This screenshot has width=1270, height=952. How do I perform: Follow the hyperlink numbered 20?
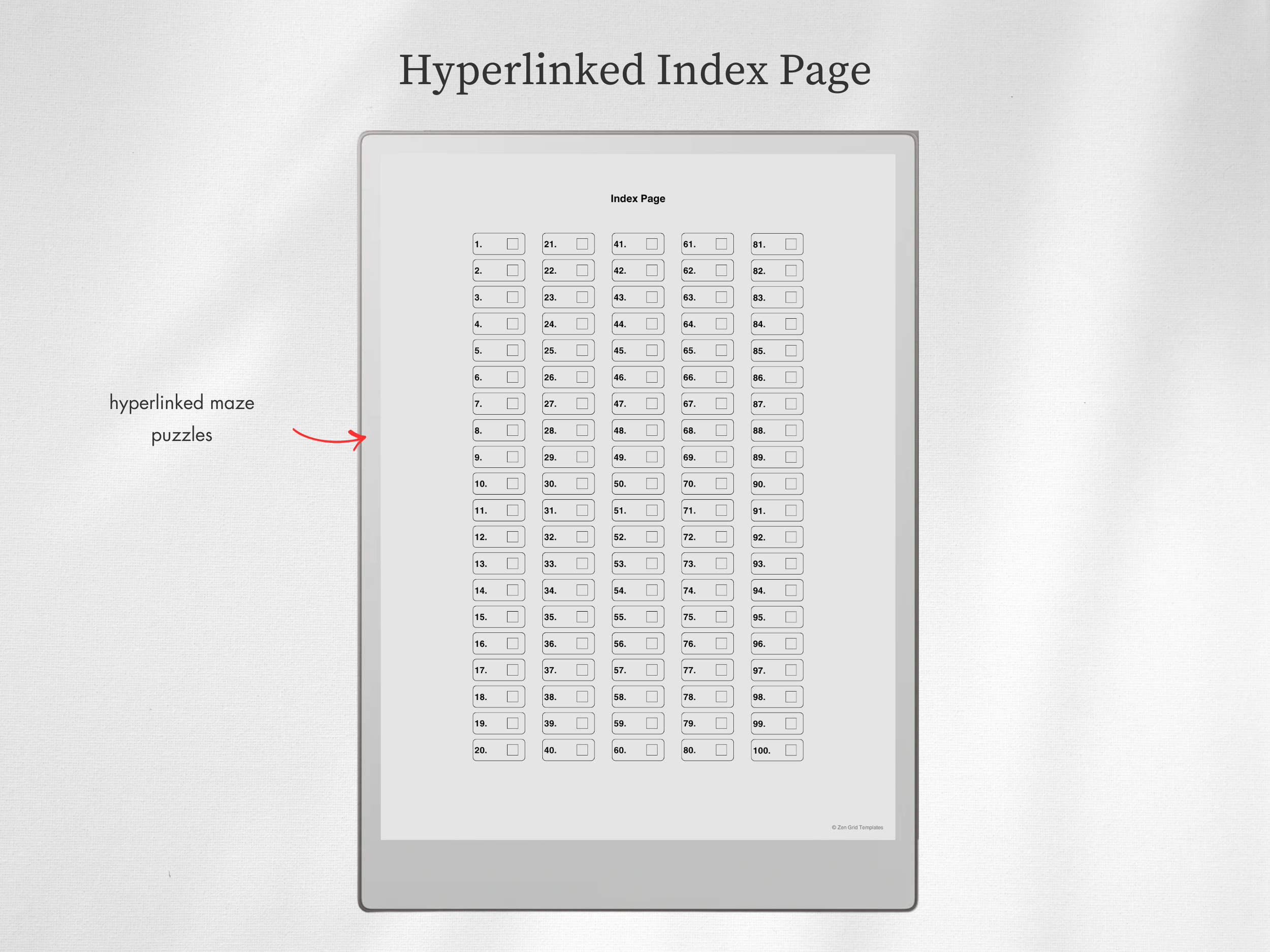tap(499, 750)
